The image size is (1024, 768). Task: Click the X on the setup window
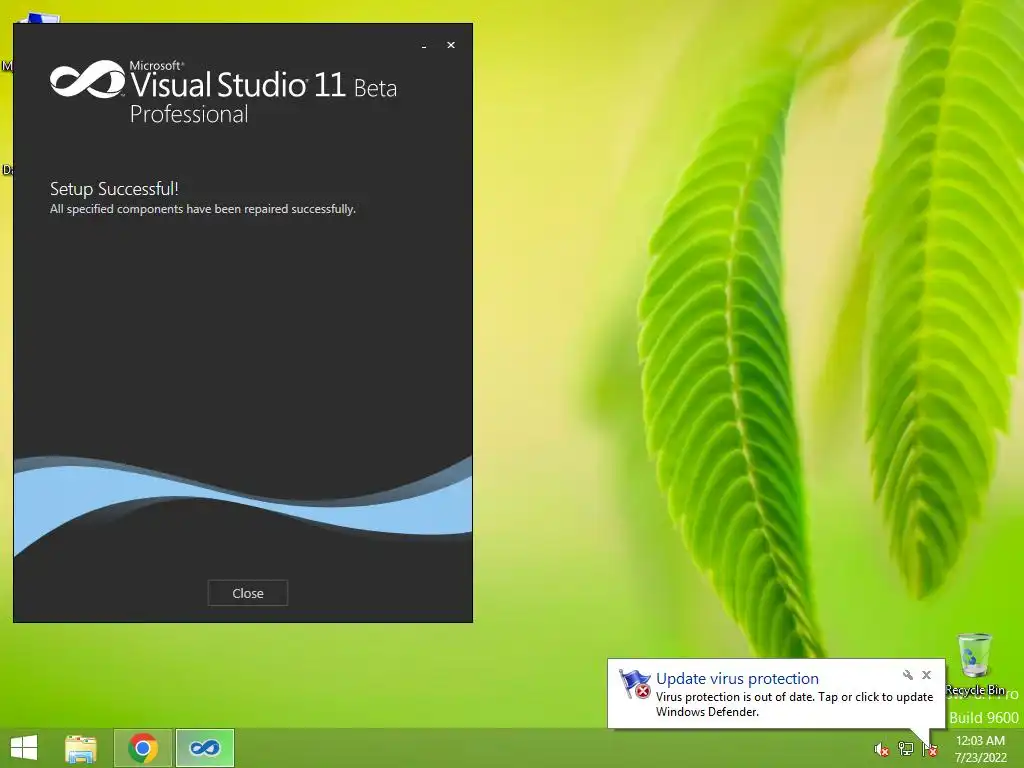point(451,45)
